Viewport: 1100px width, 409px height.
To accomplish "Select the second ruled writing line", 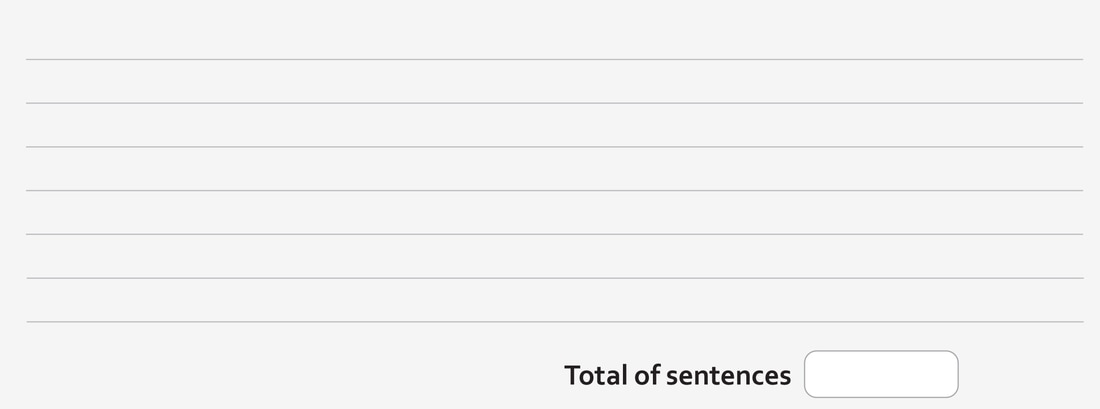I will (554, 103).
